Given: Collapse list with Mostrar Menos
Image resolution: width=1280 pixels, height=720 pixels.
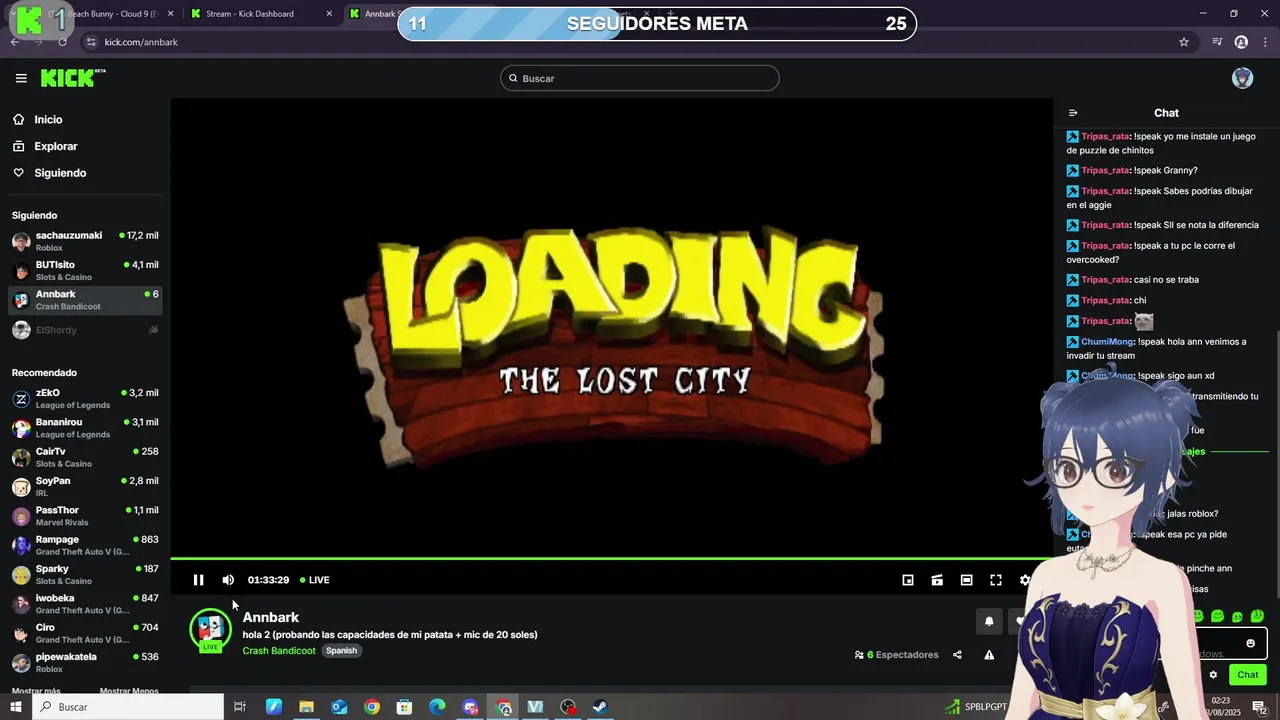Looking at the screenshot, I should coord(129,691).
